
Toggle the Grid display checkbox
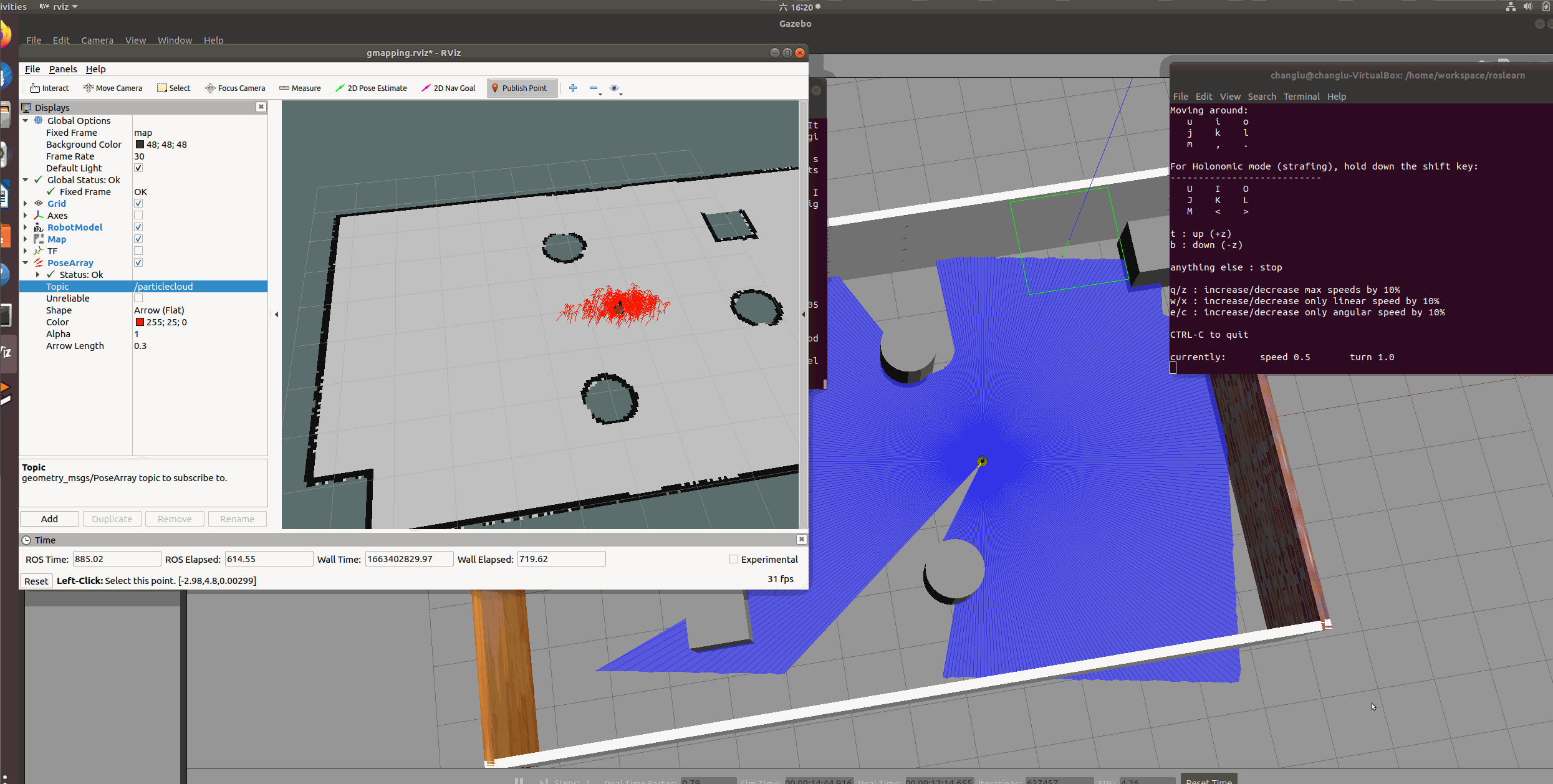(x=138, y=203)
